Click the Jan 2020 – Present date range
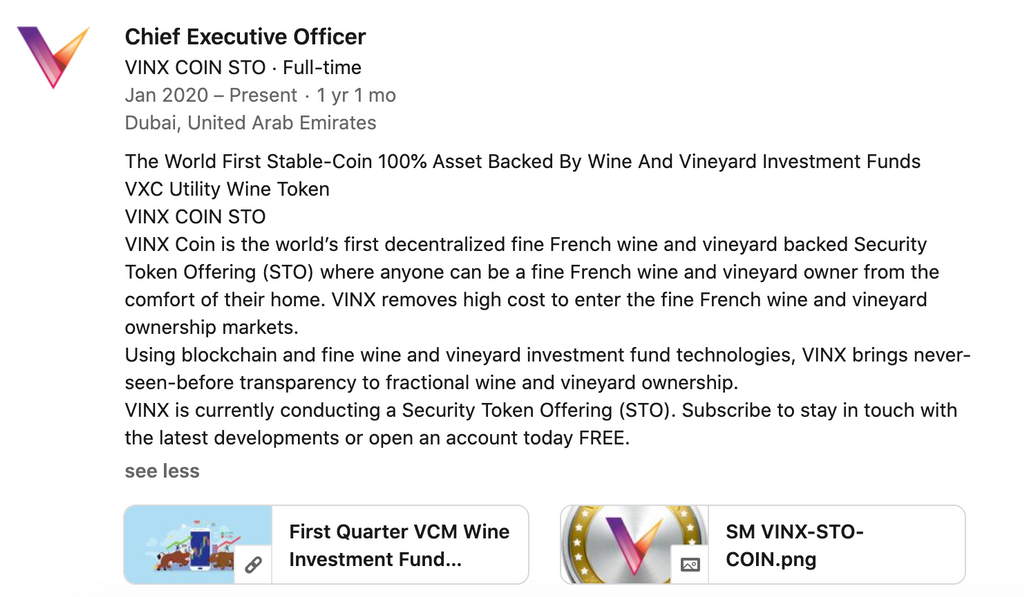The width and height of the screenshot is (1024, 597). coord(211,95)
